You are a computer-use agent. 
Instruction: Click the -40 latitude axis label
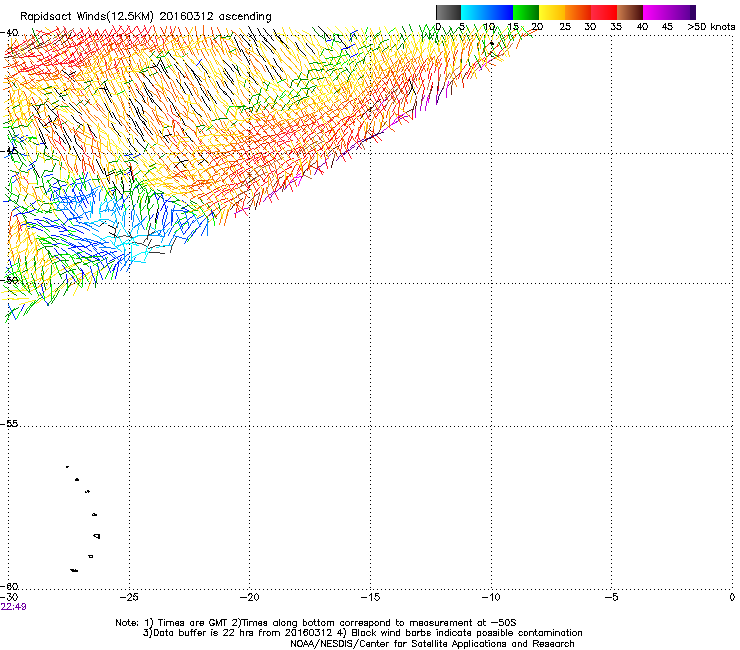[x=10, y=33]
